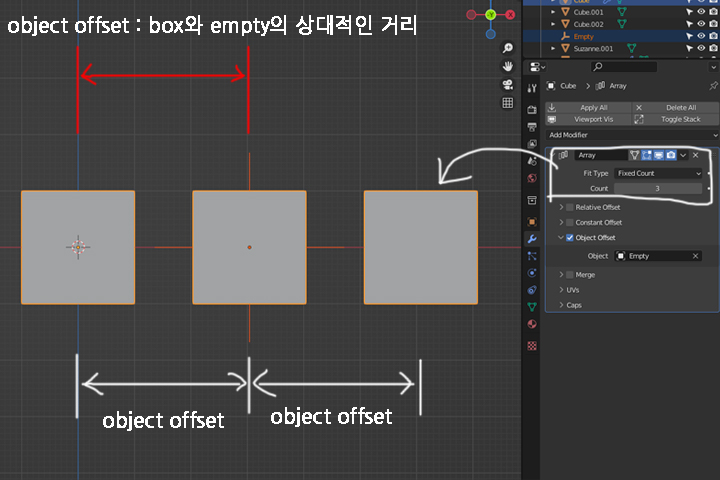Toggle Array modifier viewport display
This screenshot has width=720, height=480.
(x=658, y=155)
